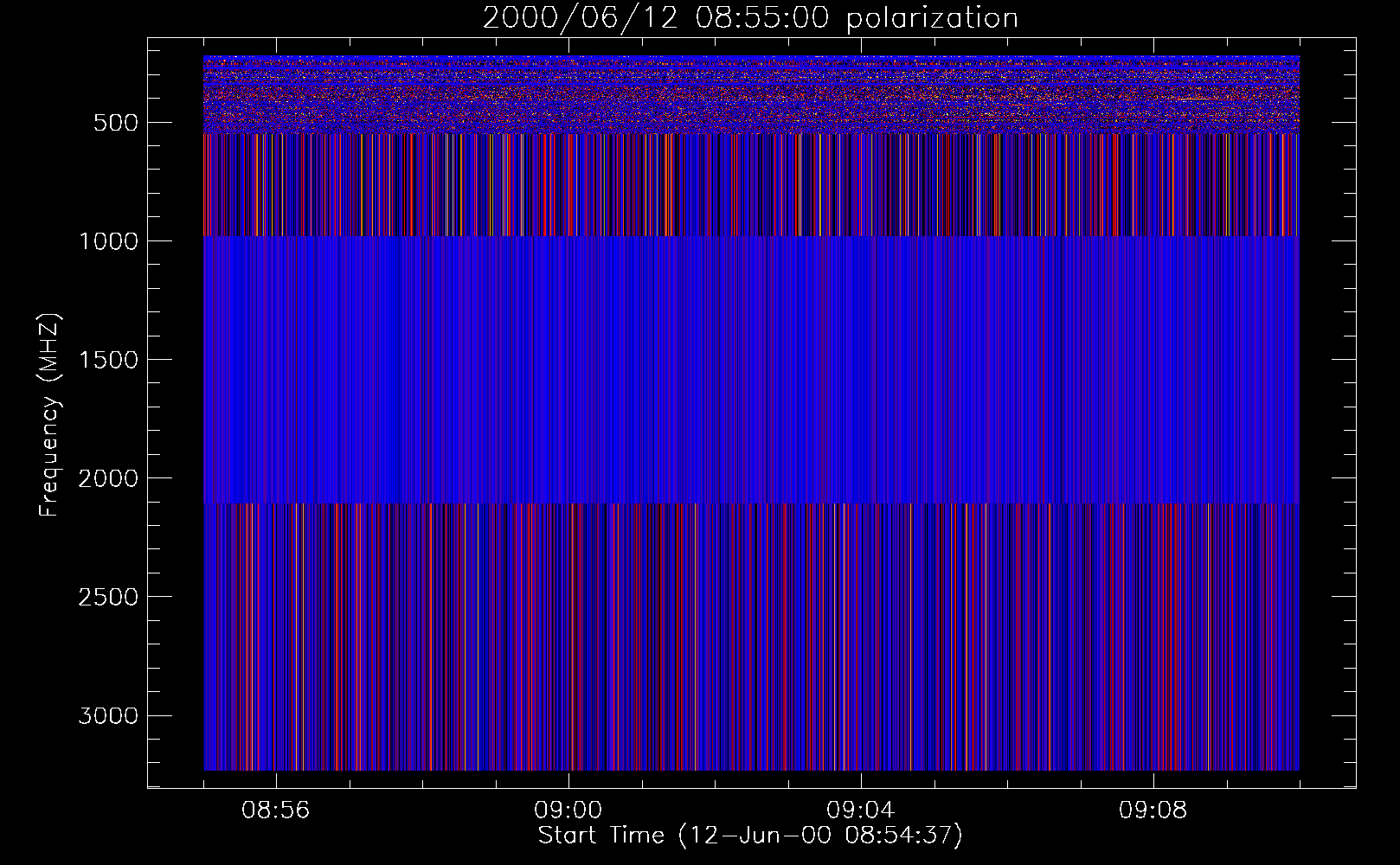The width and height of the screenshot is (1400, 865).
Task: Click the 'Start Time (12-Jun-00 08:54:37)' label
Action: pyautogui.click(x=750, y=836)
